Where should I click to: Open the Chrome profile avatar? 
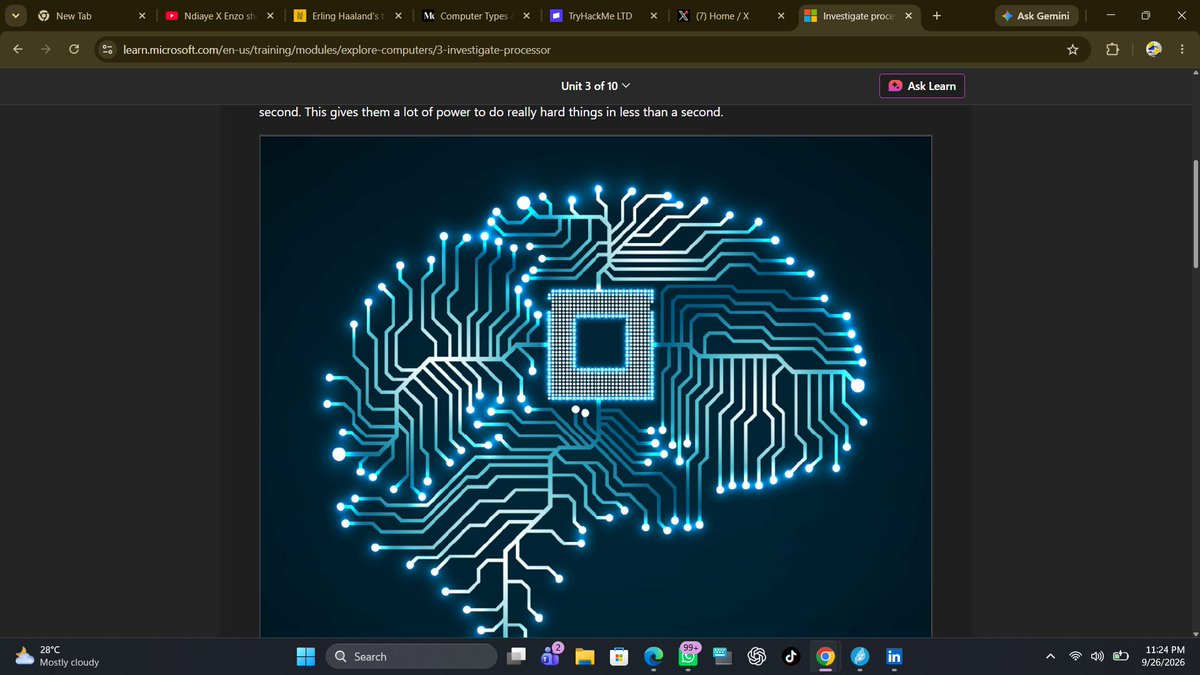coord(1152,49)
